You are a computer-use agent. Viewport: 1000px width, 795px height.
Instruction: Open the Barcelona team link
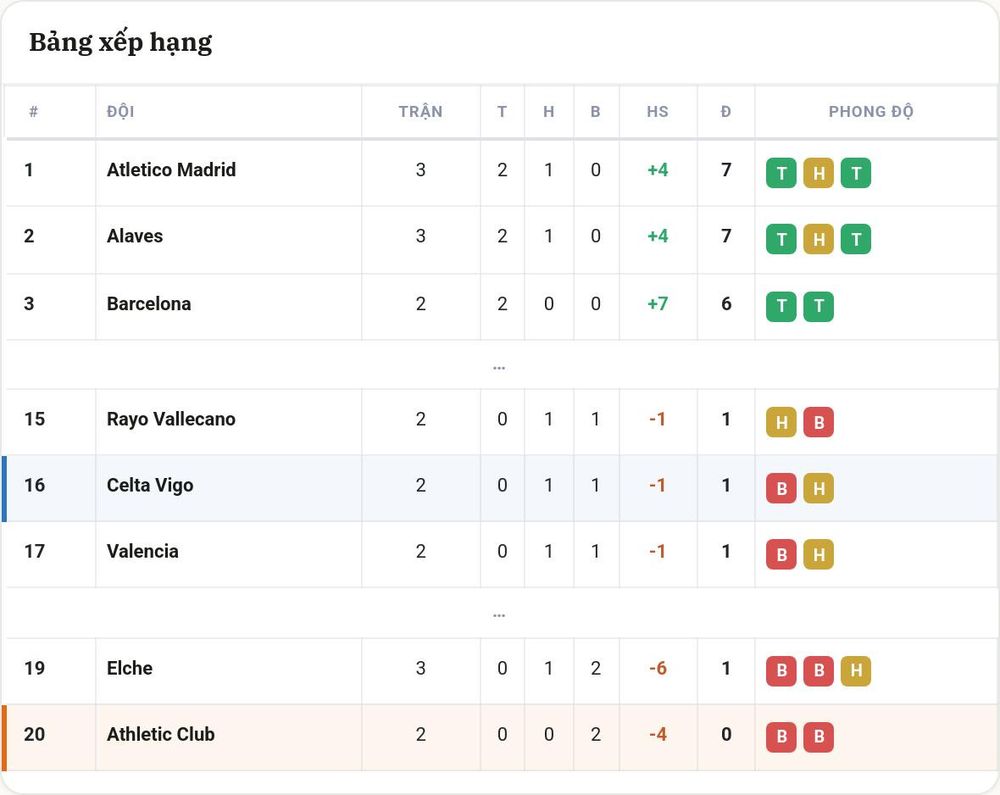click(x=149, y=303)
